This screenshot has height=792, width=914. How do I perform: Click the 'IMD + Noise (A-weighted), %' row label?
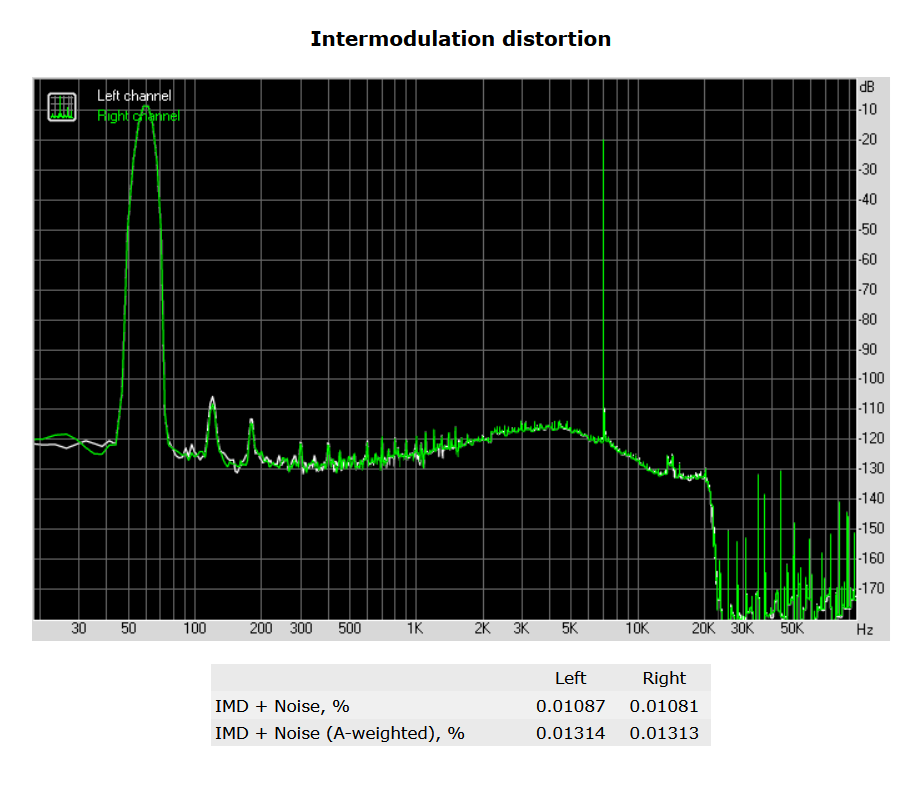[x=340, y=733]
